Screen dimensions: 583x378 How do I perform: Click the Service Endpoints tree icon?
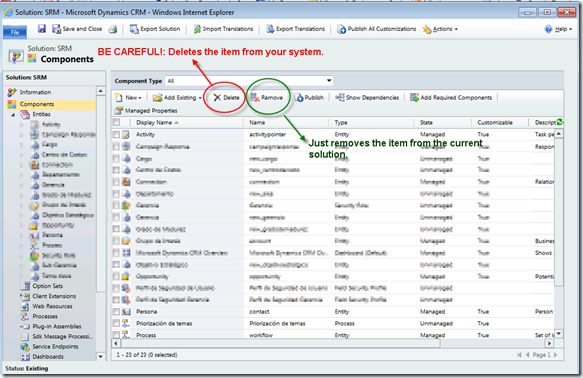(25, 347)
